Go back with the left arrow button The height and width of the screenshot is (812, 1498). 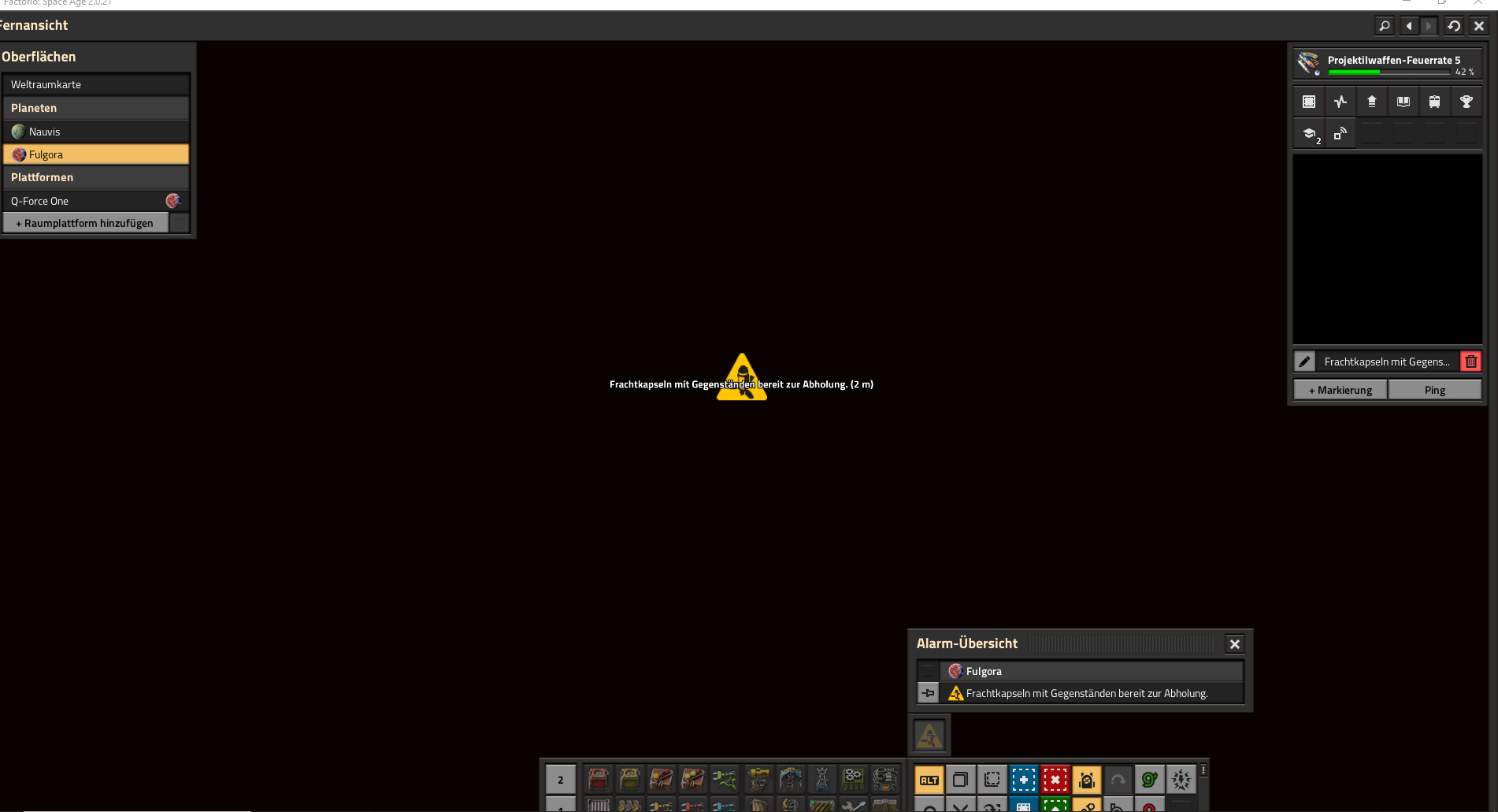1409,26
